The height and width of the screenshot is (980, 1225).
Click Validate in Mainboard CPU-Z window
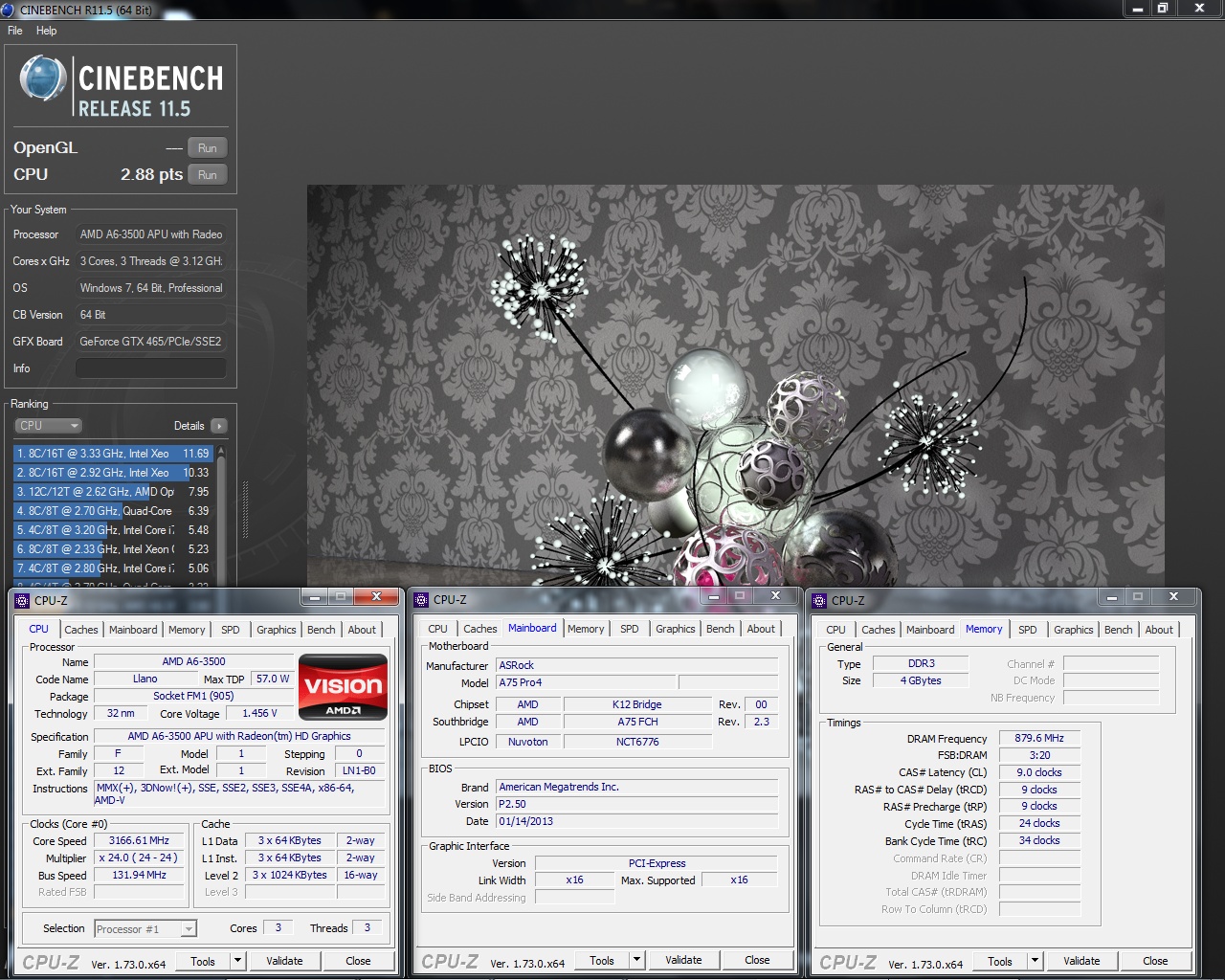pyautogui.click(x=683, y=960)
